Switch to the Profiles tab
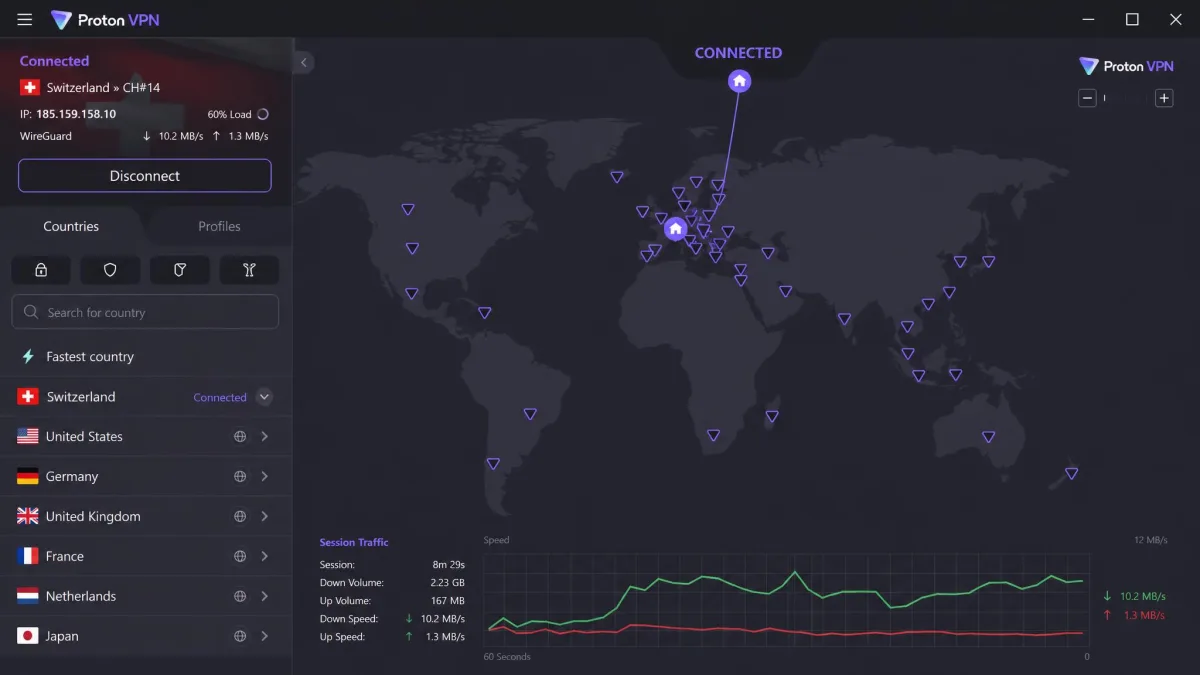 tap(219, 226)
